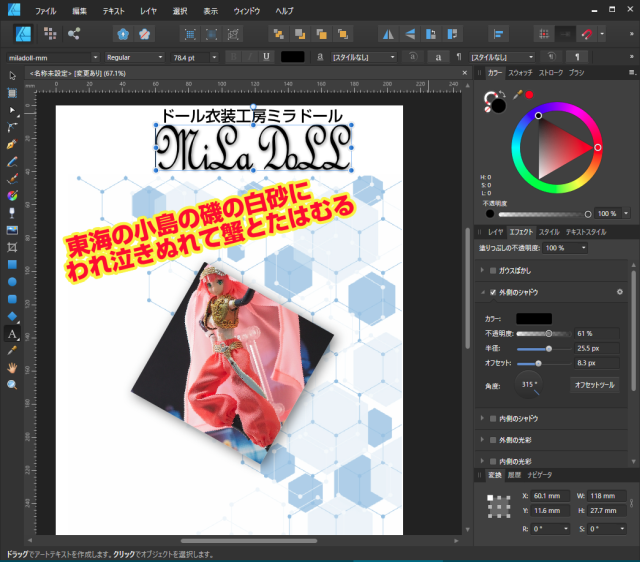Select the Color Picker eyedropper tool
640x562 pixels.
click(12, 351)
